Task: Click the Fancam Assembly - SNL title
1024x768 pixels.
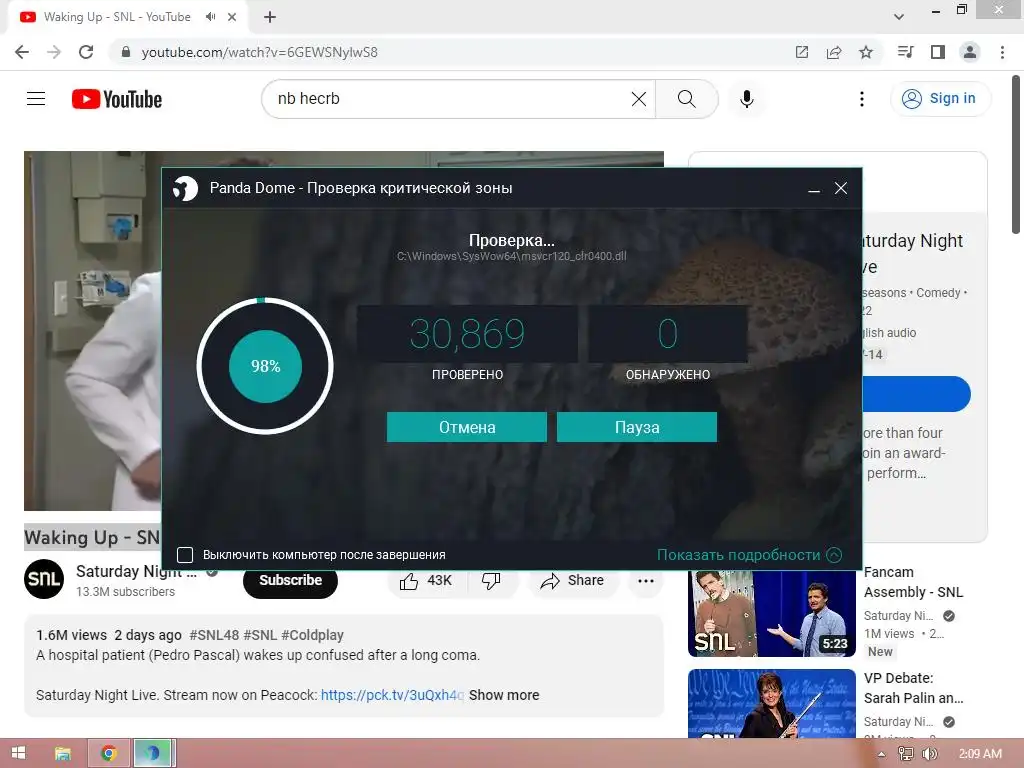Action: click(913, 582)
